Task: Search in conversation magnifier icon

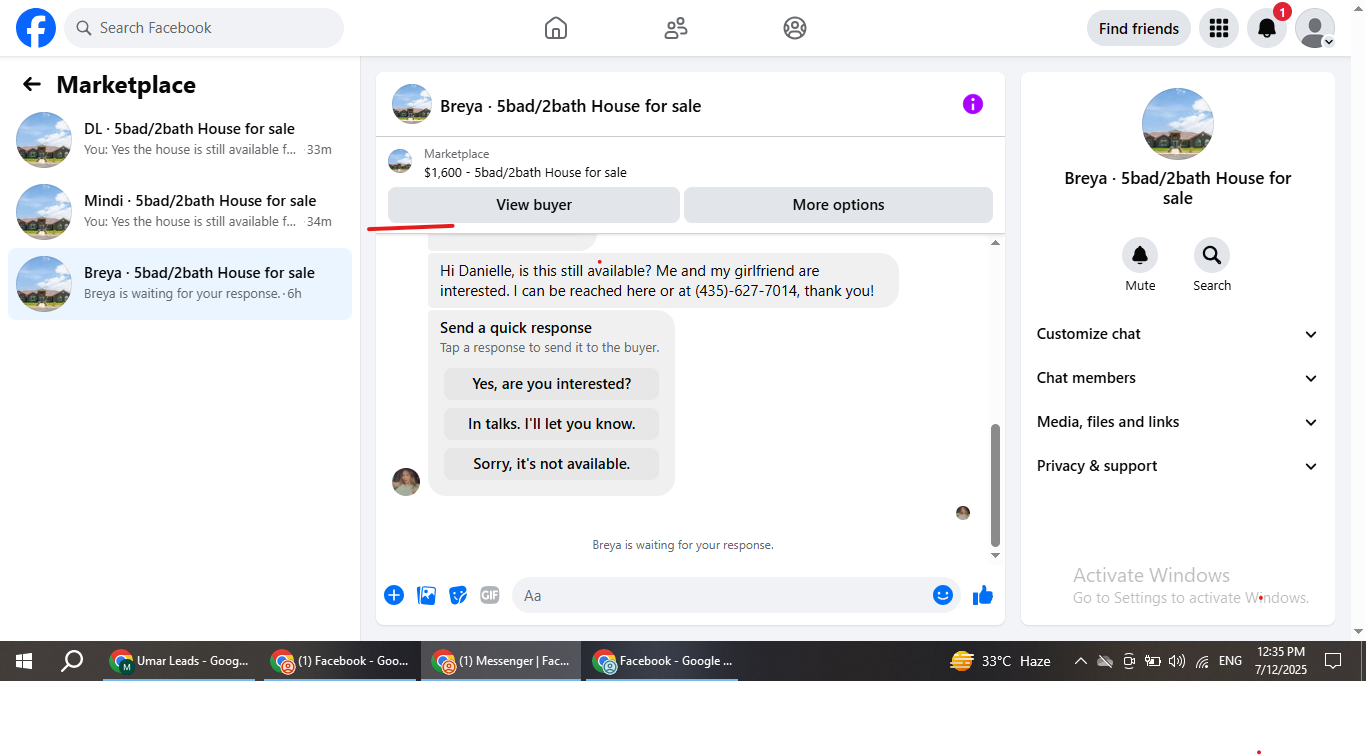Action: (x=1212, y=256)
